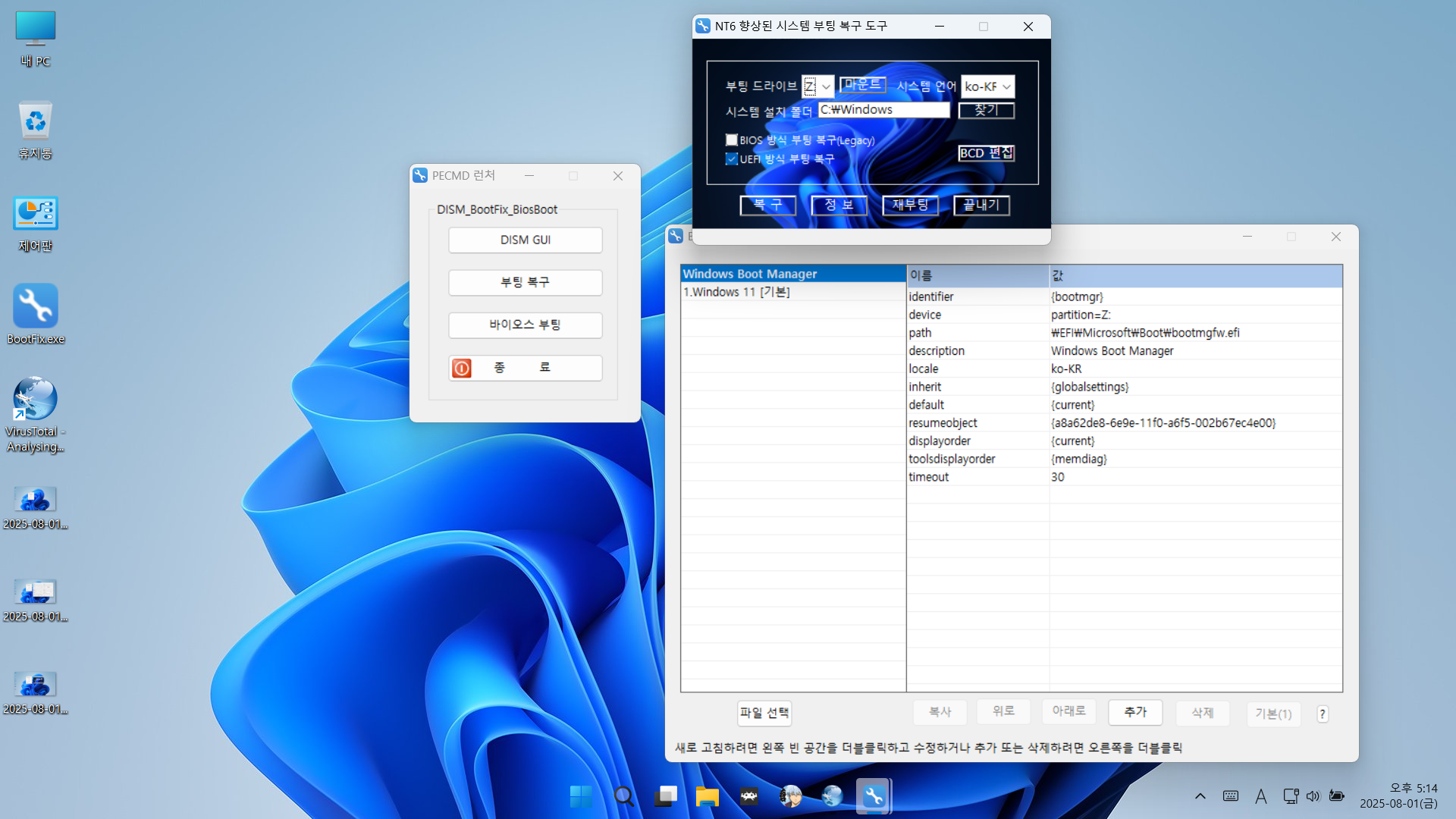This screenshot has width=1456, height=819.
Task: Open the VirusTotal shortcut on the desktop
Action: (x=35, y=400)
